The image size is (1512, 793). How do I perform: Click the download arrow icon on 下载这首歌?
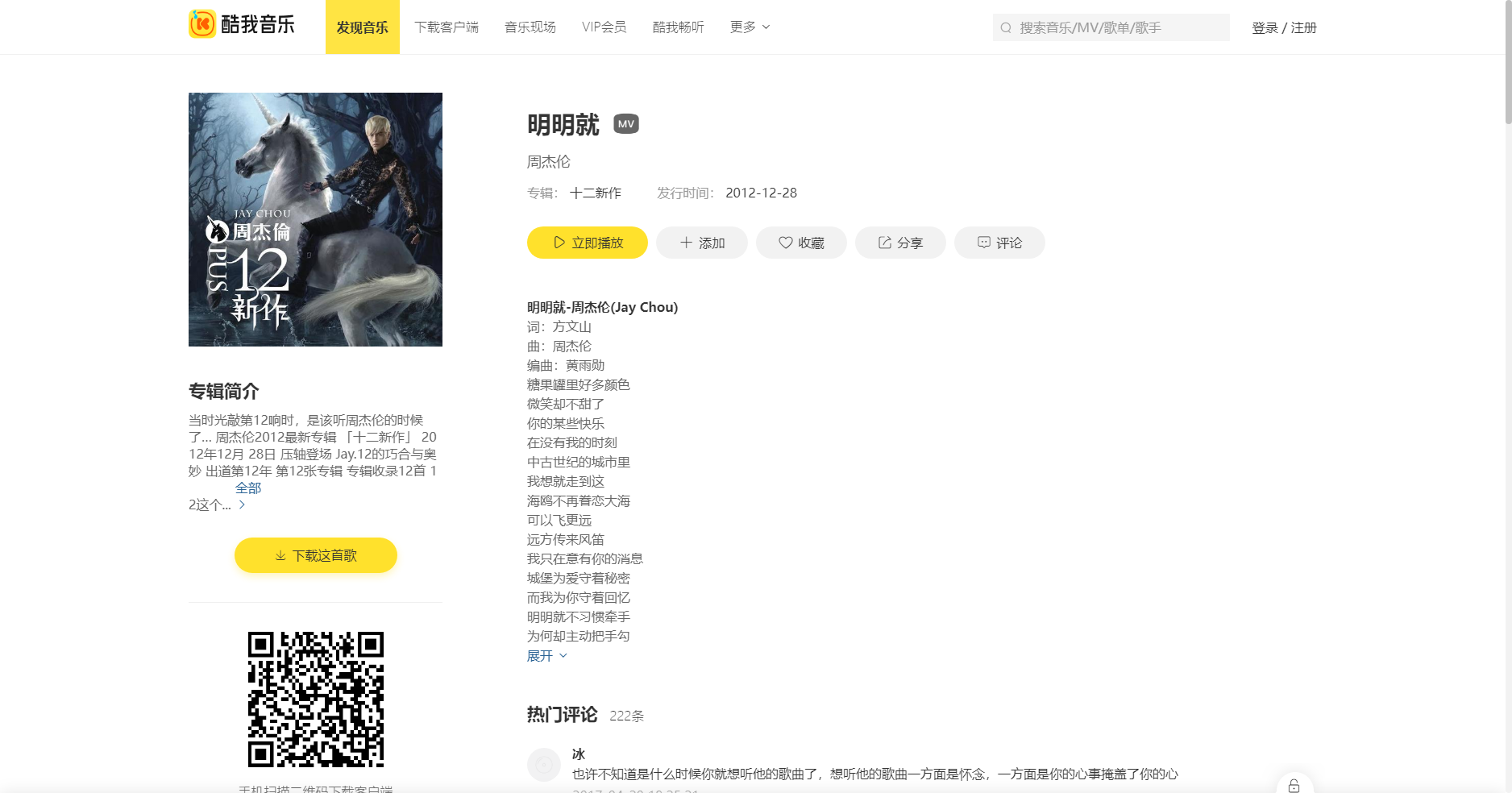pyautogui.click(x=280, y=554)
